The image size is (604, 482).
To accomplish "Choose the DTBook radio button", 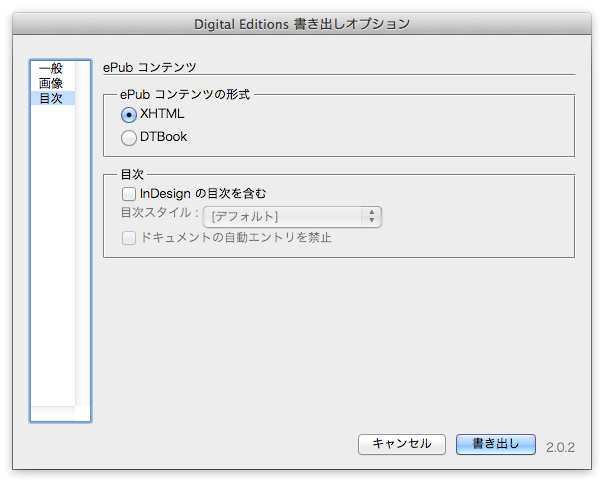I will coord(129,138).
